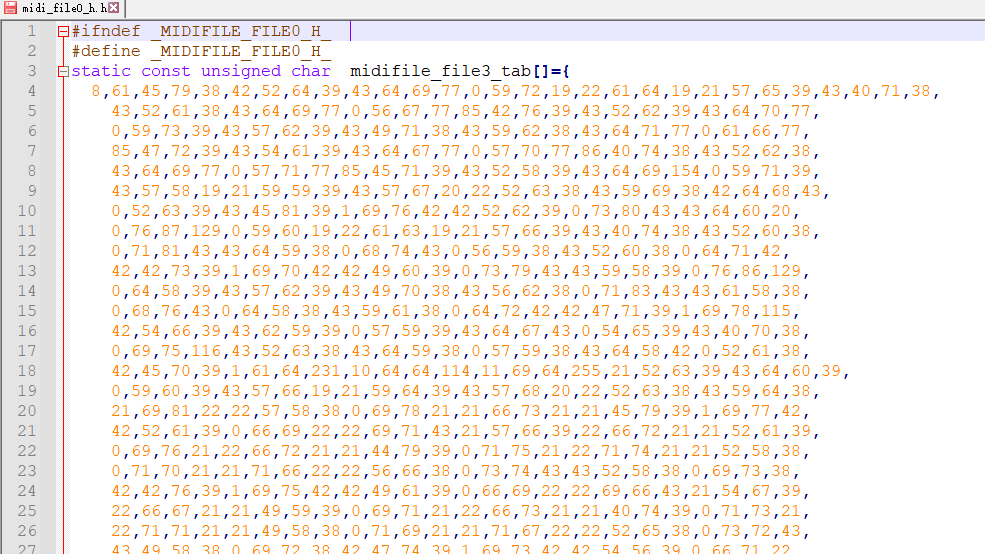Viewport: 985px width, 554px height.
Task: Place cursor on the #define directive
Action: click(106, 51)
